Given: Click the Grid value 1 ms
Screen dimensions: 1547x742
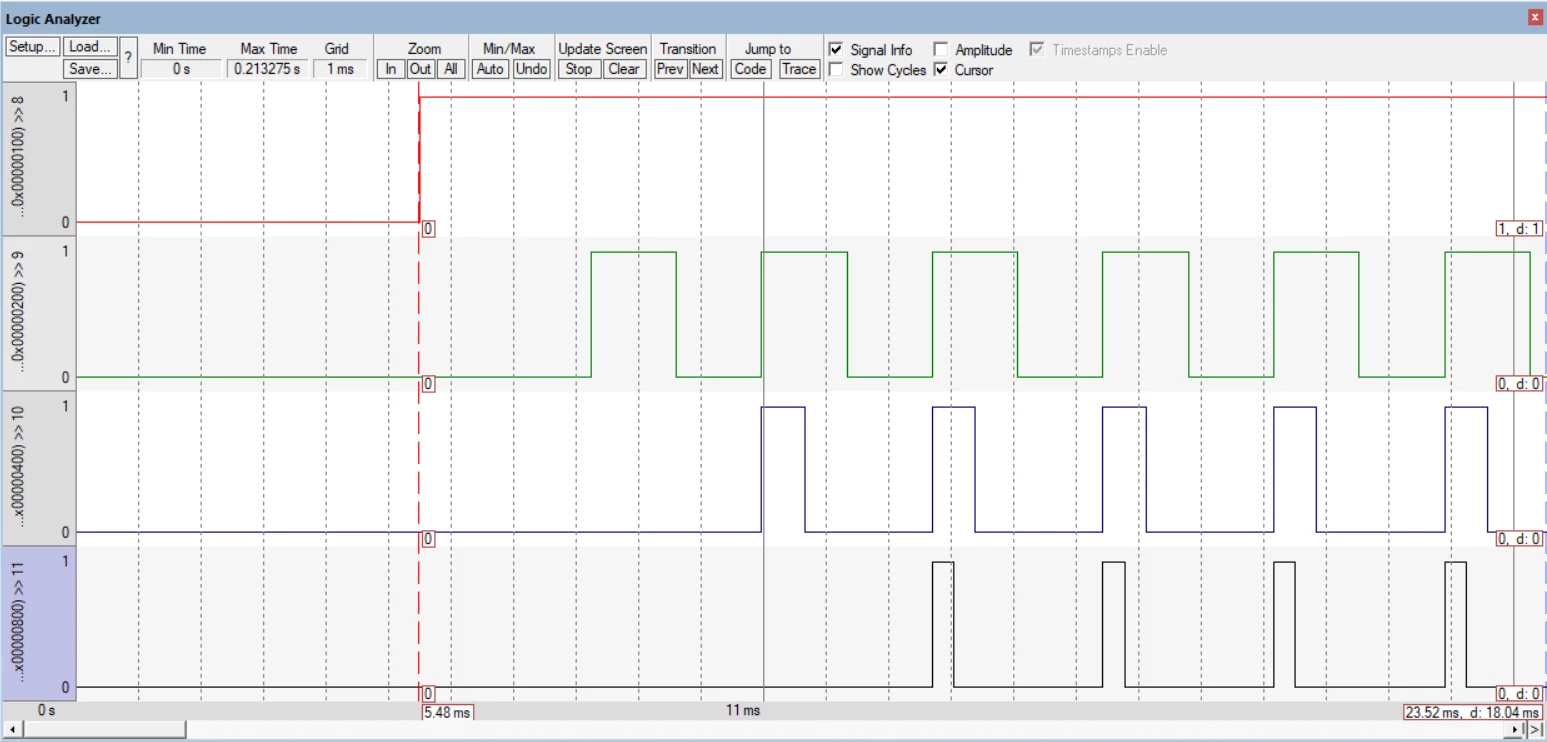Looking at the screenshot, I should [x=340, y=69].
